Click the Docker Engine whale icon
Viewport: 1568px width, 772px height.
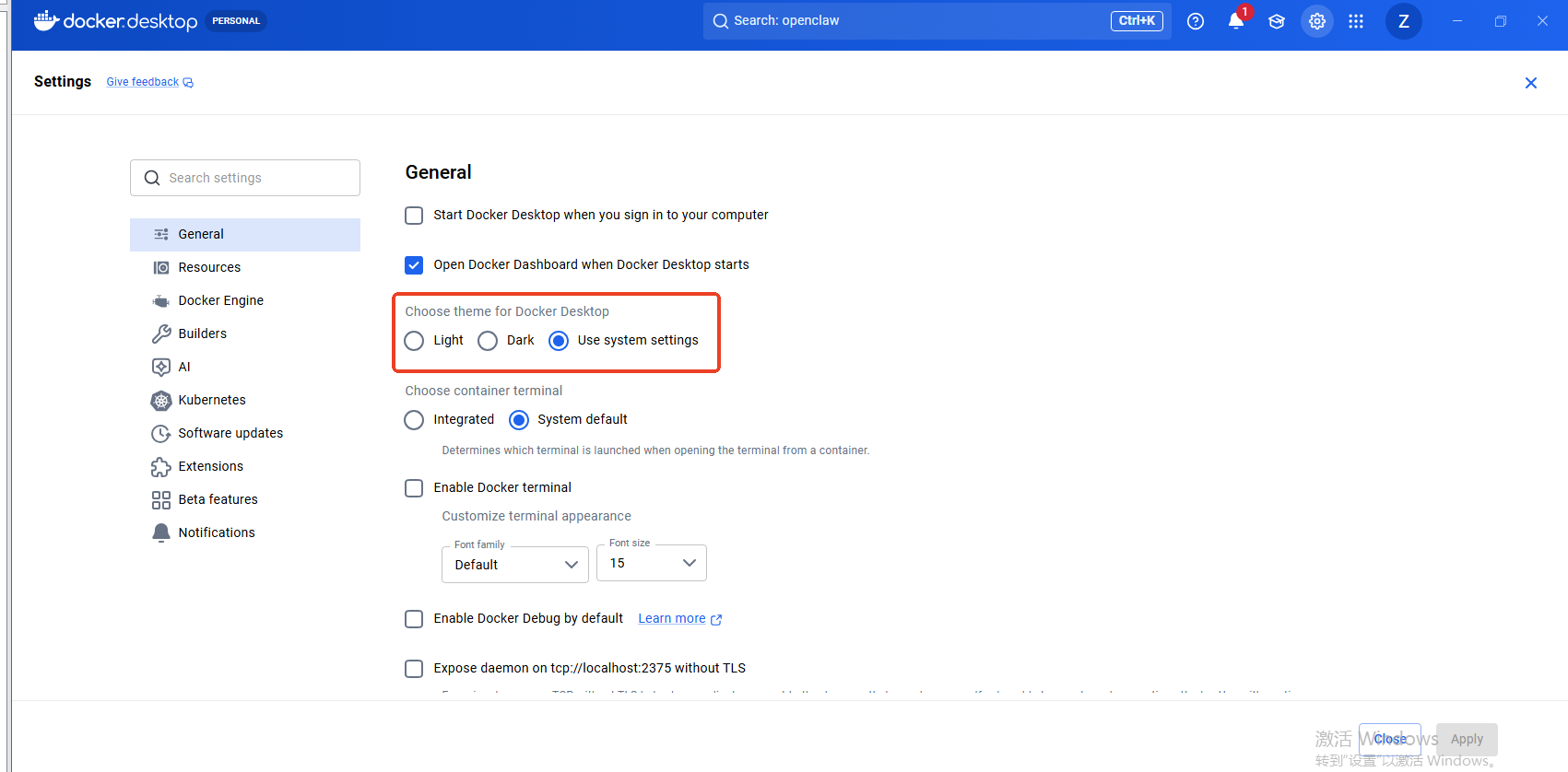tap(161, 301)
